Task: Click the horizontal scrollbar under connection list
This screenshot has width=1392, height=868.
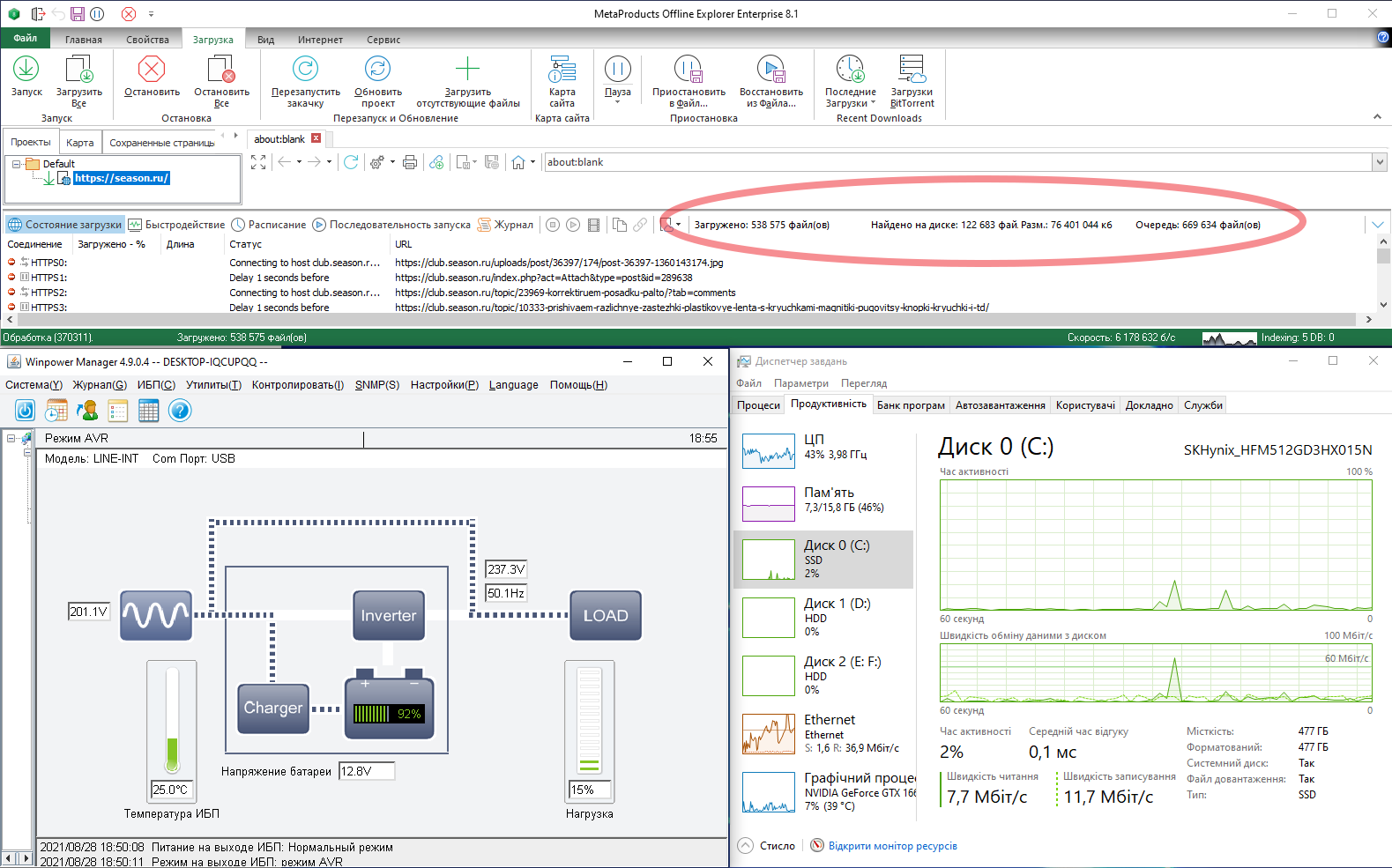Action: tap(688, 319)
